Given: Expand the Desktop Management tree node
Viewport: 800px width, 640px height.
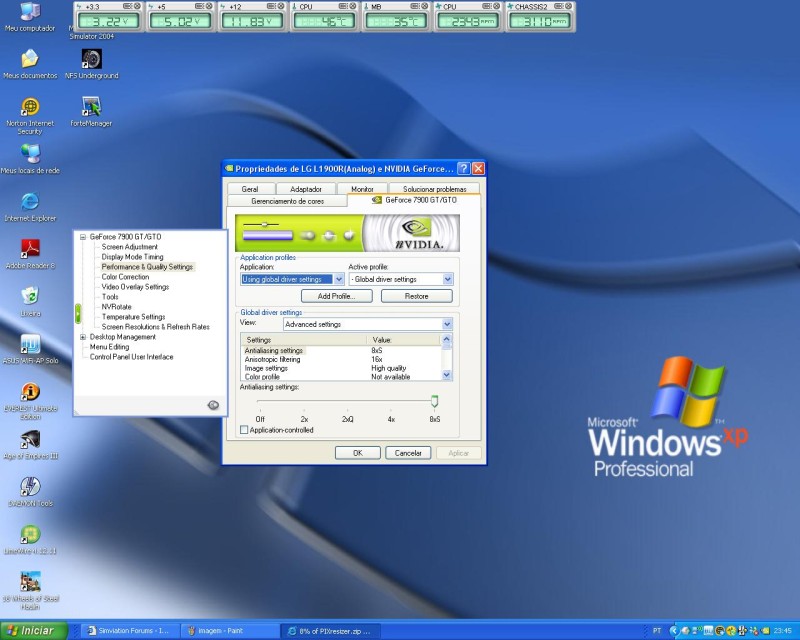Looking at the screenshot, I should pyautogui.click(x=84, y=337).
